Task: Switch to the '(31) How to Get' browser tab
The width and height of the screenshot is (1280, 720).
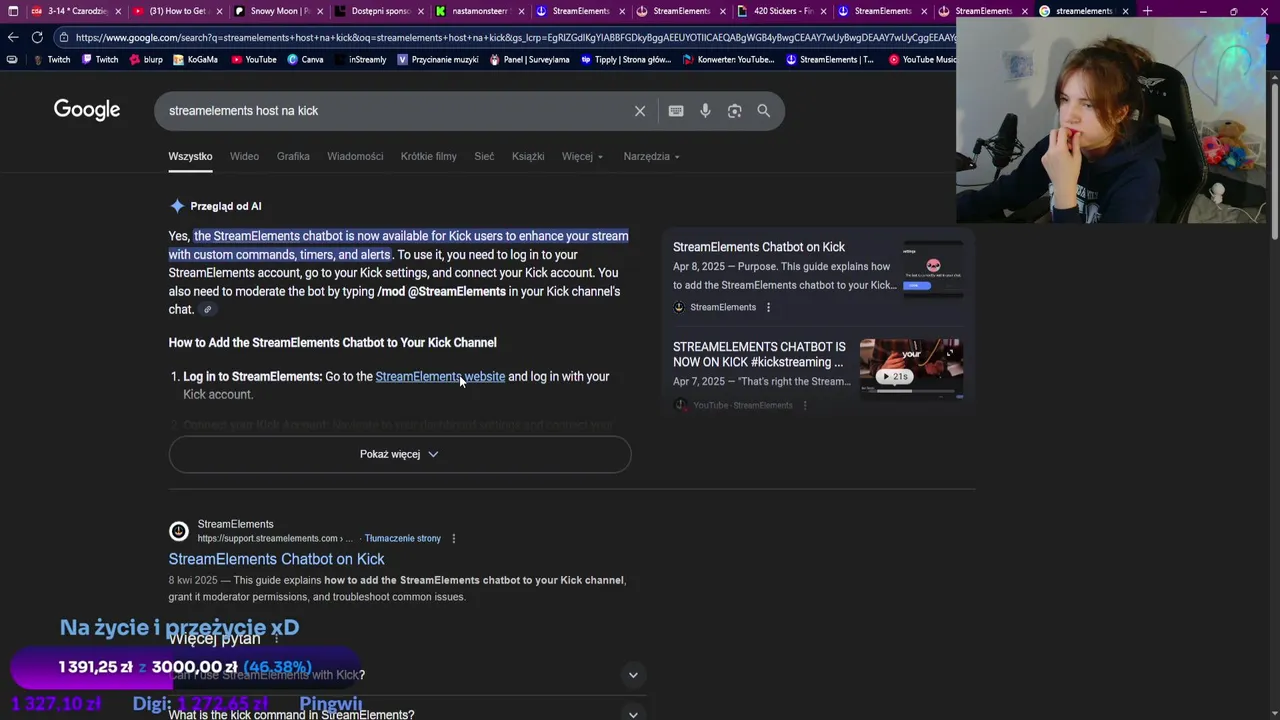Action: [176, 11]
